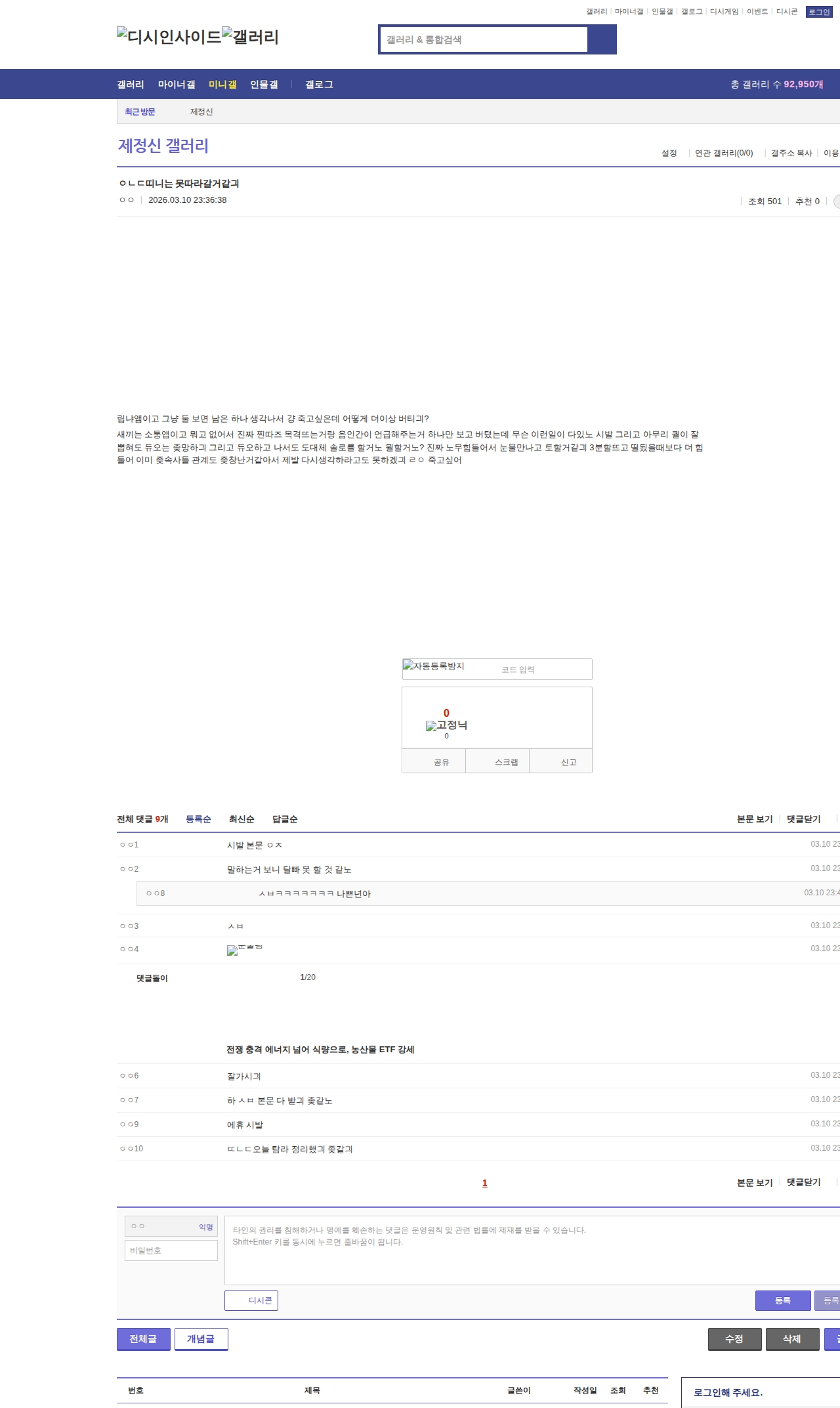Sort comments by 등록순
Image resolution: width=840 pixels, height=1408 pixels.
tap(198, 819)
